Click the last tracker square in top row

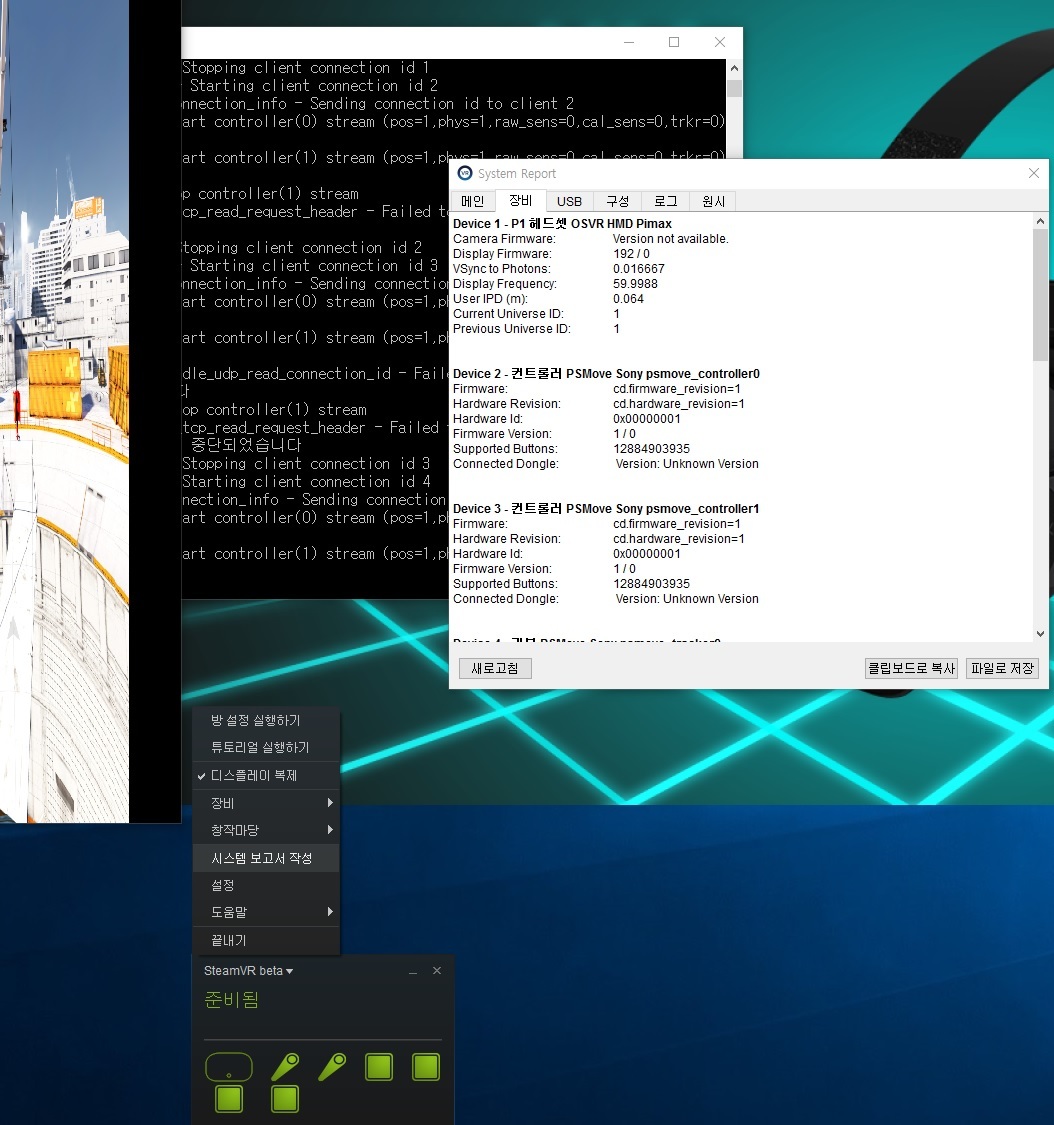pos(426,1067)
